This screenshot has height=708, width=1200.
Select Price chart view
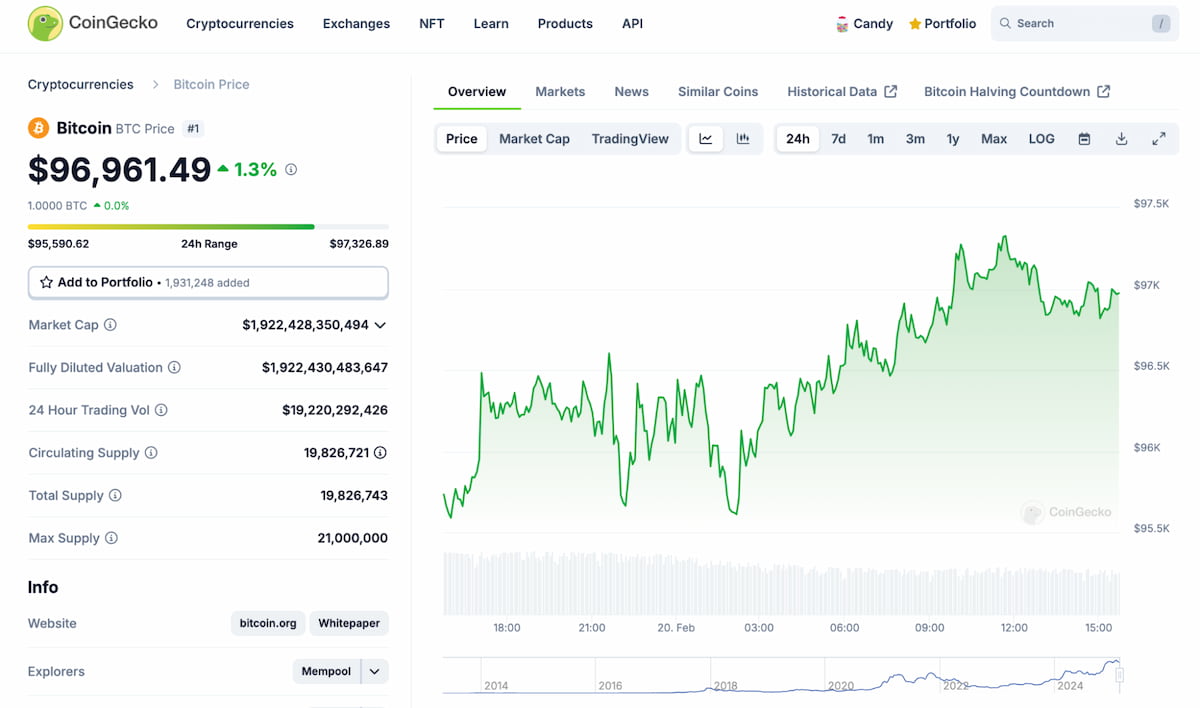[x=462, y=139]
